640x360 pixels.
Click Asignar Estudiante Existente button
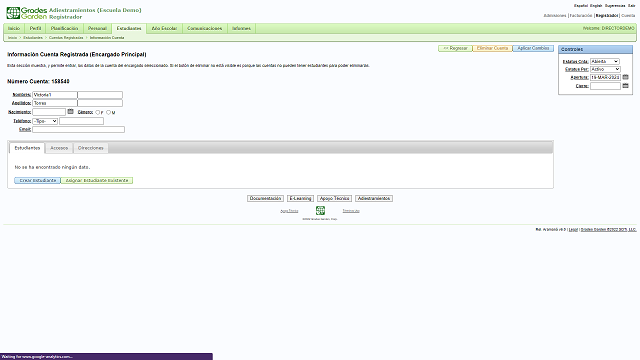tap(97, 180)
